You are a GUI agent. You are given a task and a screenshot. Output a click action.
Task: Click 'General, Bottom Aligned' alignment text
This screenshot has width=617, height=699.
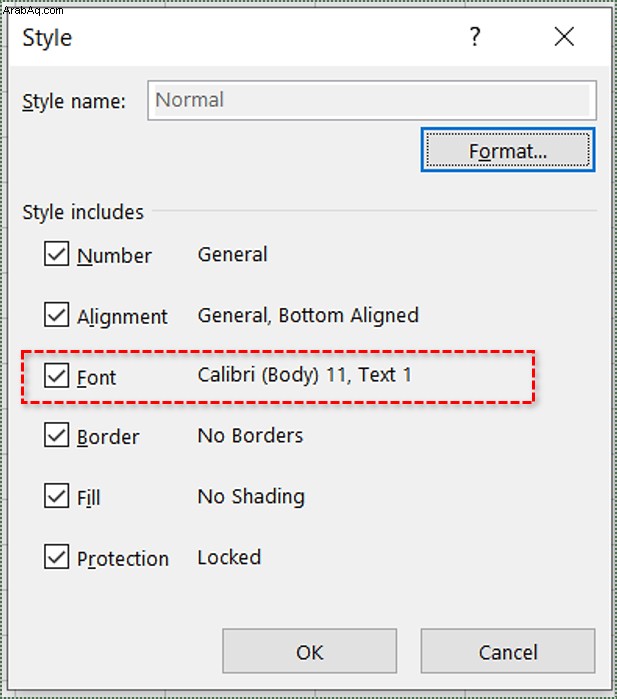[308, 316]
